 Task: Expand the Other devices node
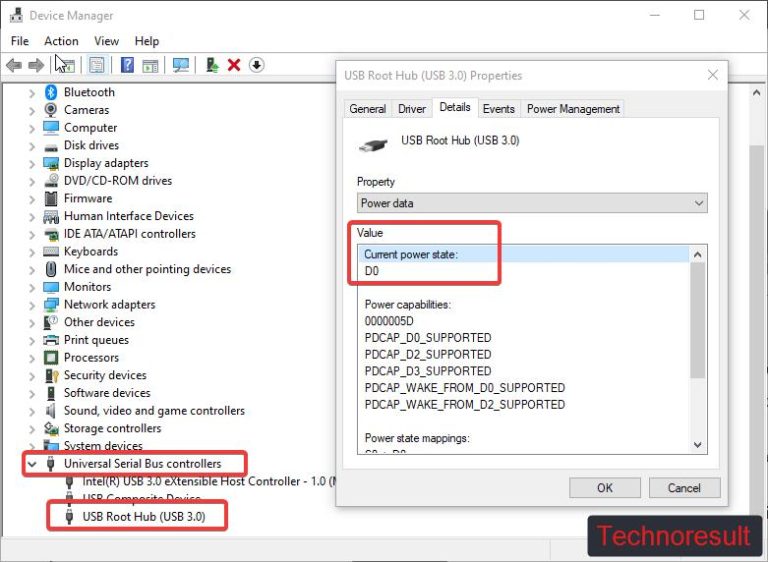tap(32, 322)
